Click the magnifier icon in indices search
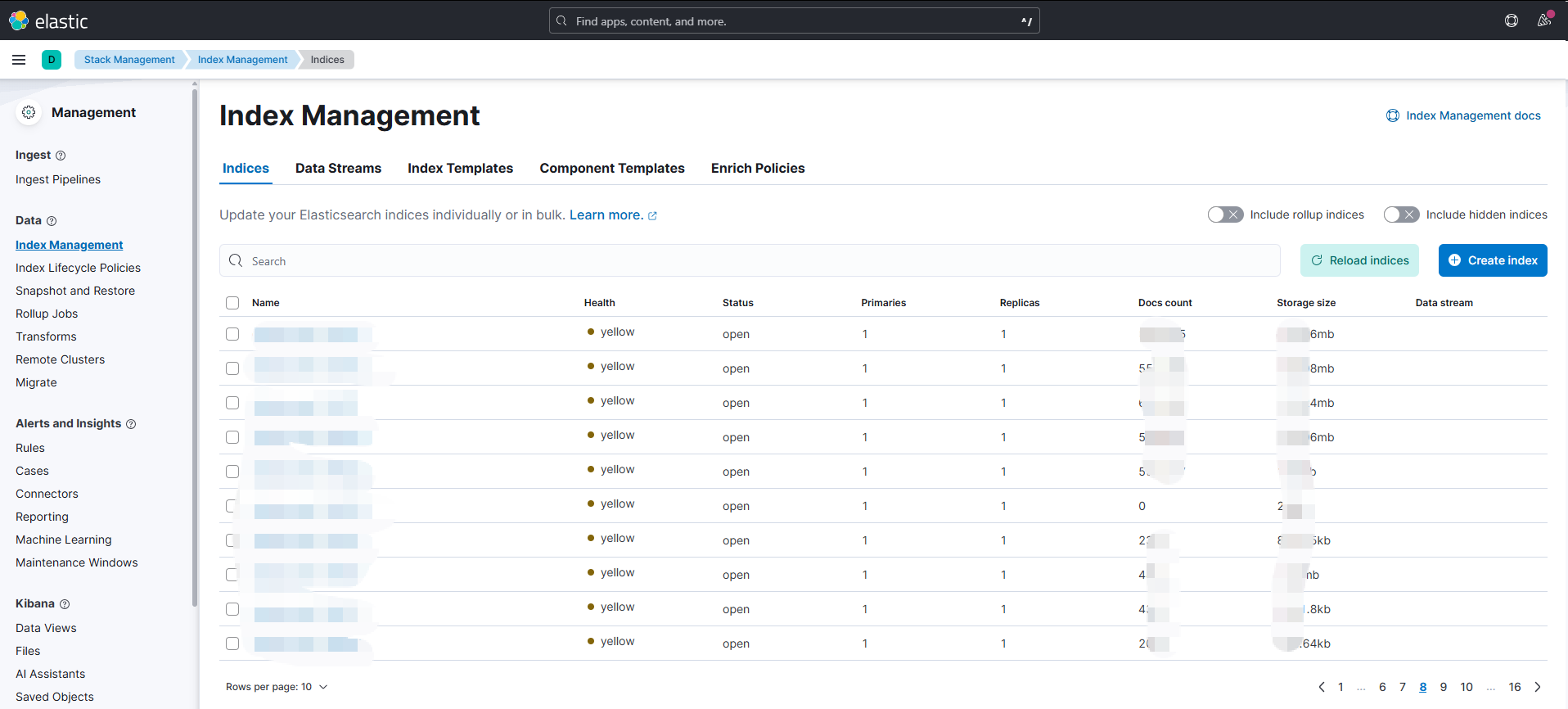The height and width of the screenshot is (709, 1568). point(236,260)
